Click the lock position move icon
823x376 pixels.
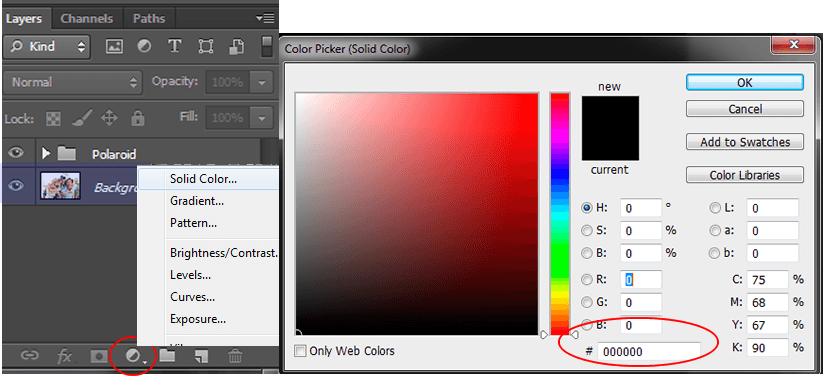[x=109, y=118]
